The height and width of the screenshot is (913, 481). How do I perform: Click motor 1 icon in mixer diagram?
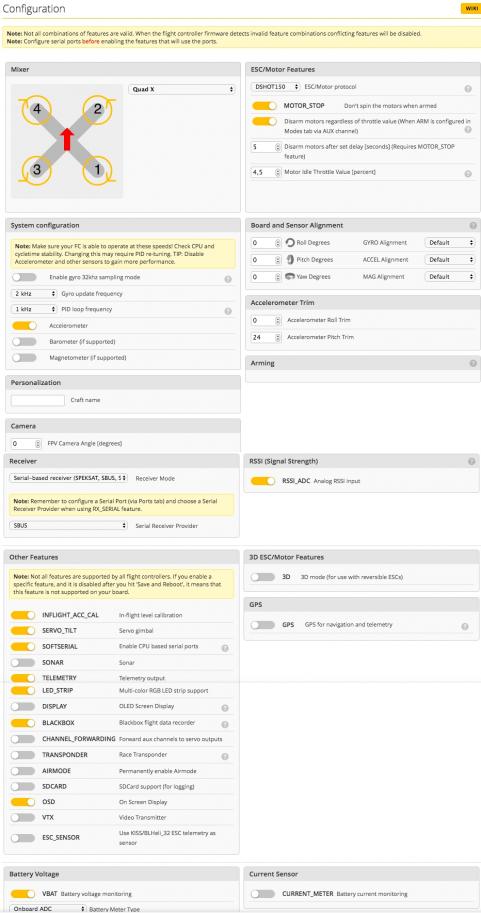coord(97,170)
